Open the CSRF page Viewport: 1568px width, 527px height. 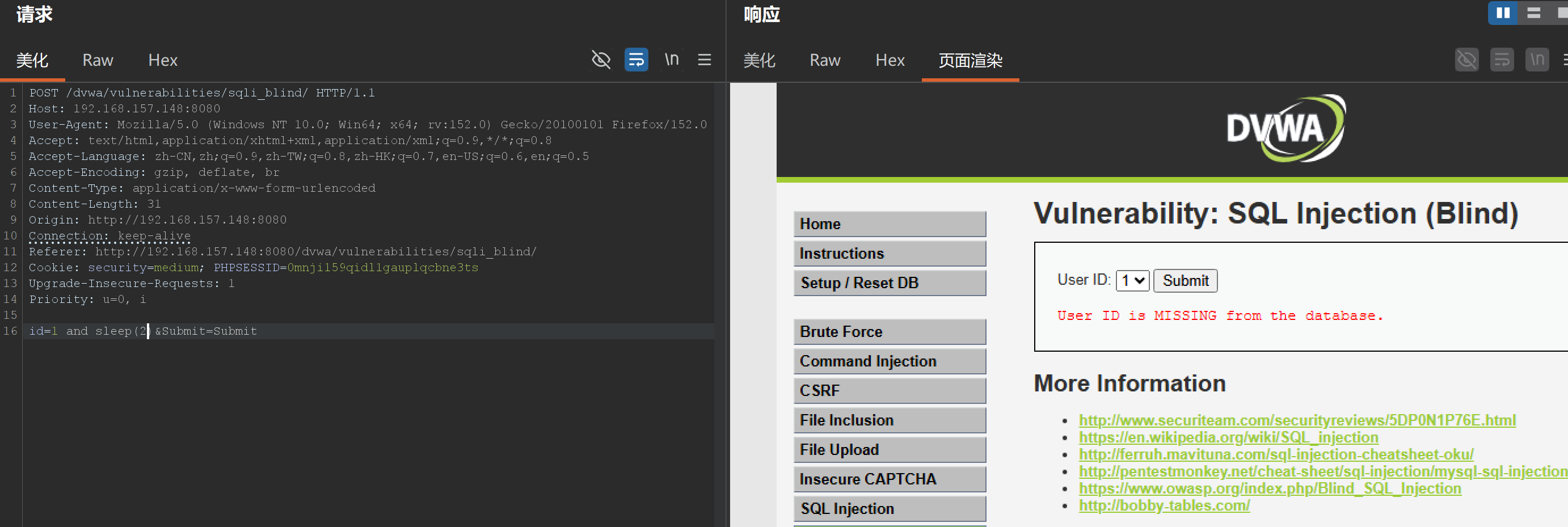[890, 390]
